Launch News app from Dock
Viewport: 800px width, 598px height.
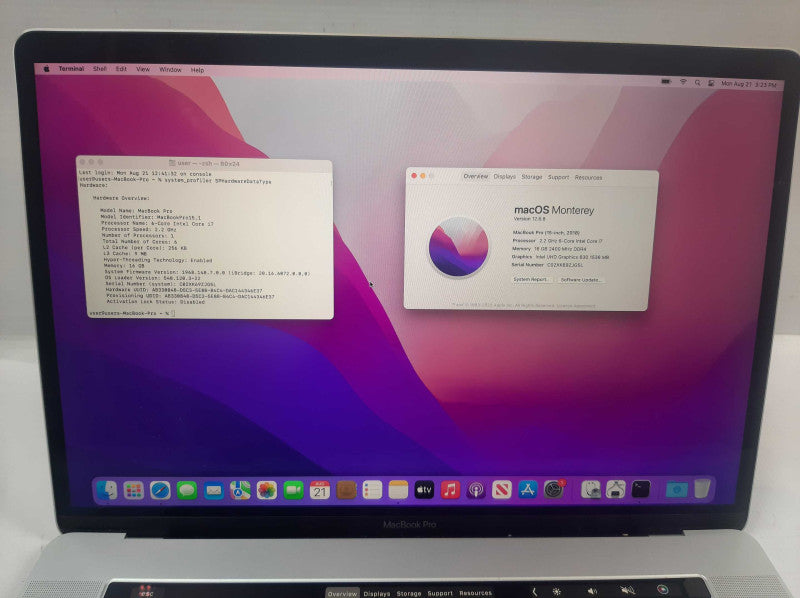tap(502, 490)
